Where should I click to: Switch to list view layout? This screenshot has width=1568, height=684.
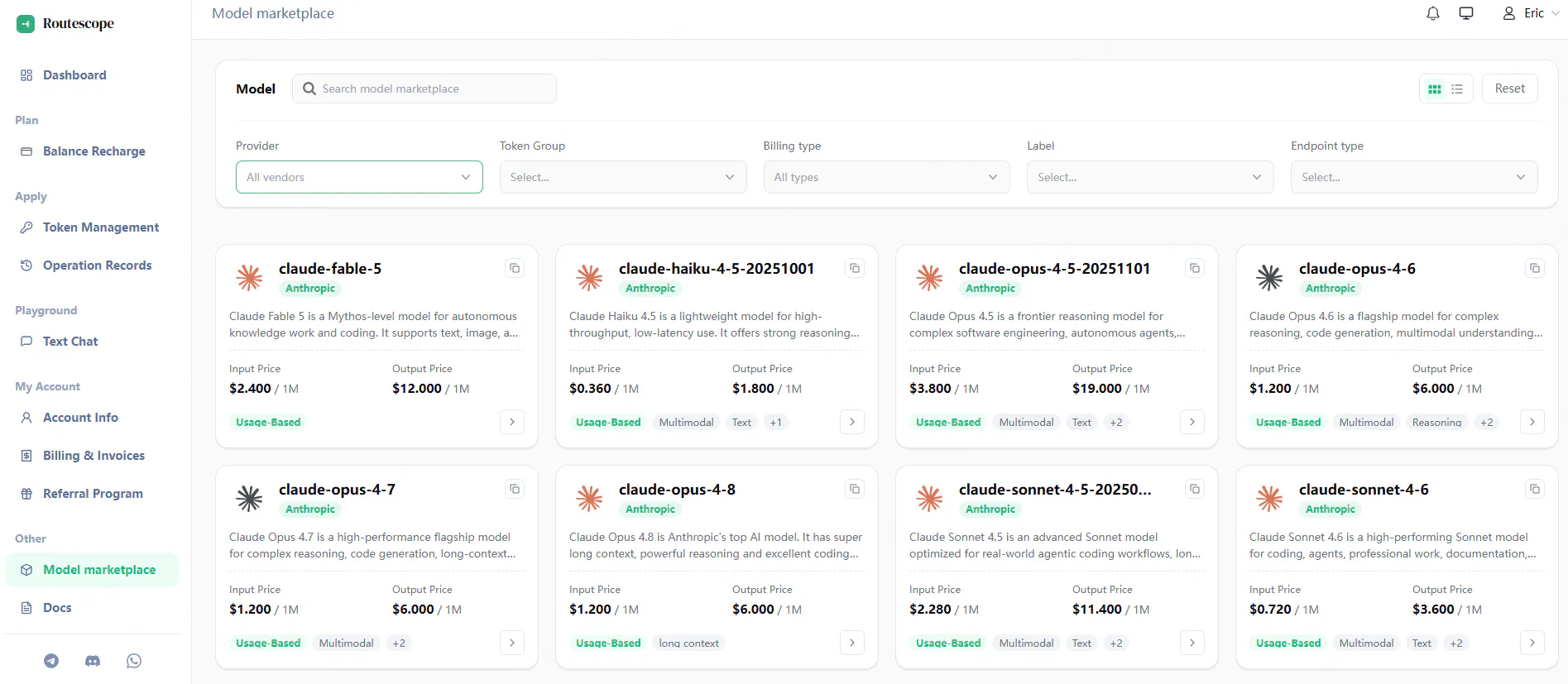[x=1457, y=88]
